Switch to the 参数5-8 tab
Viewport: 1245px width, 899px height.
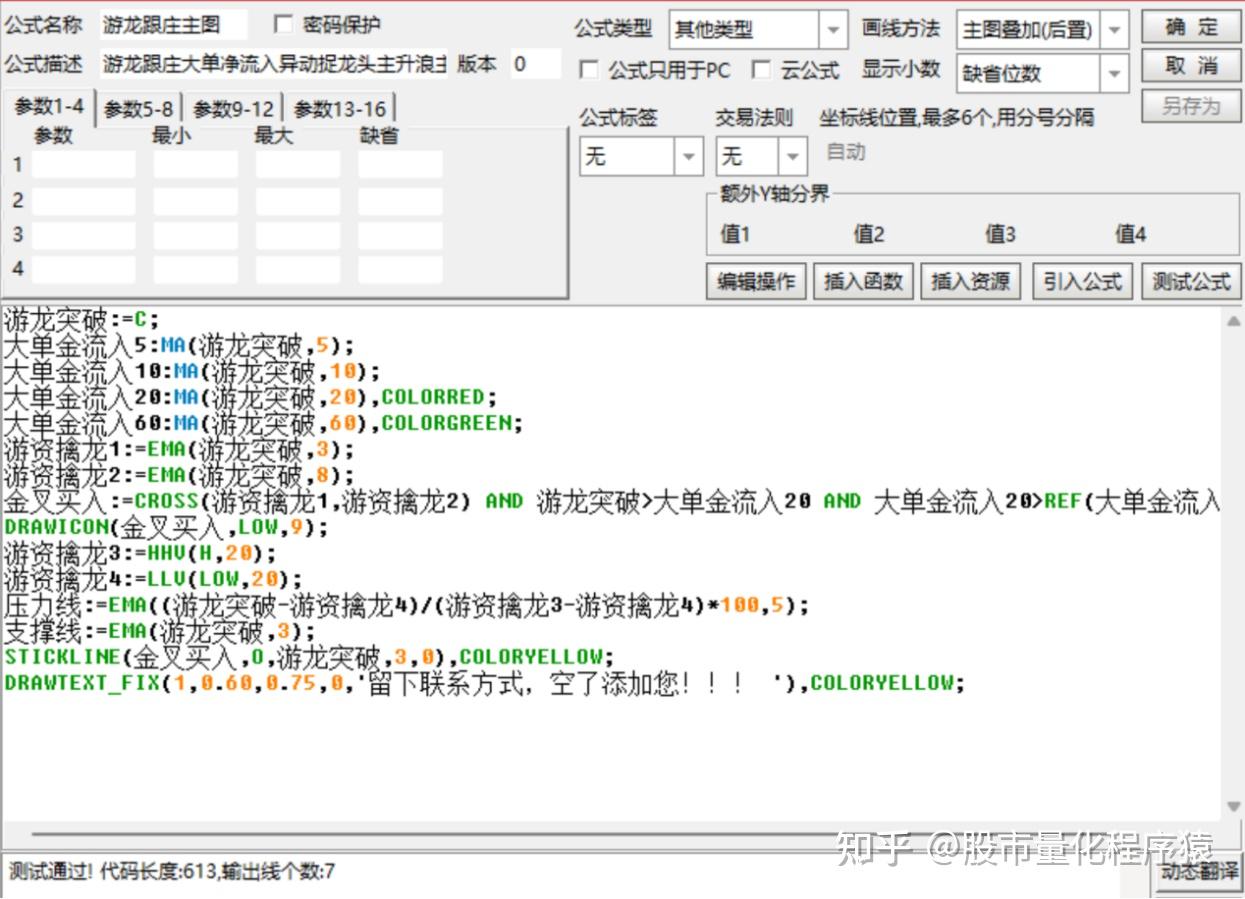[138, 109]
